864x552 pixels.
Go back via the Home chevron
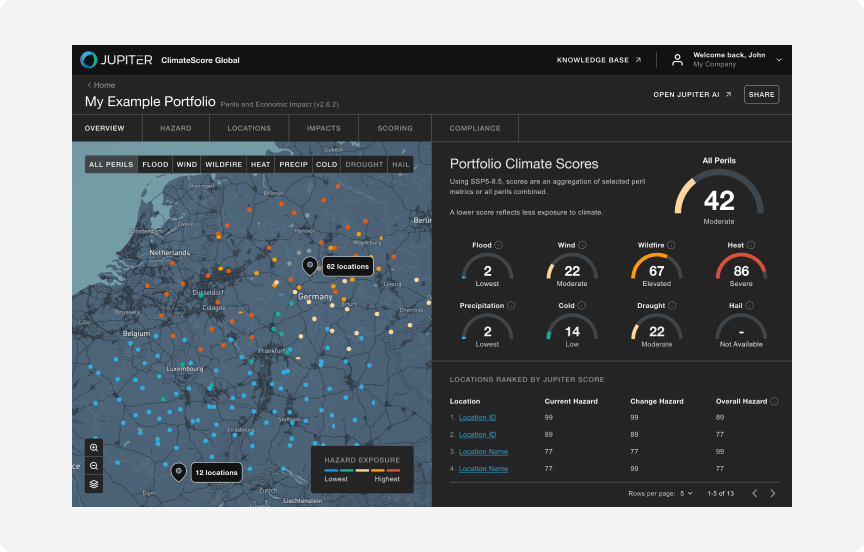[x=89, y=85]
